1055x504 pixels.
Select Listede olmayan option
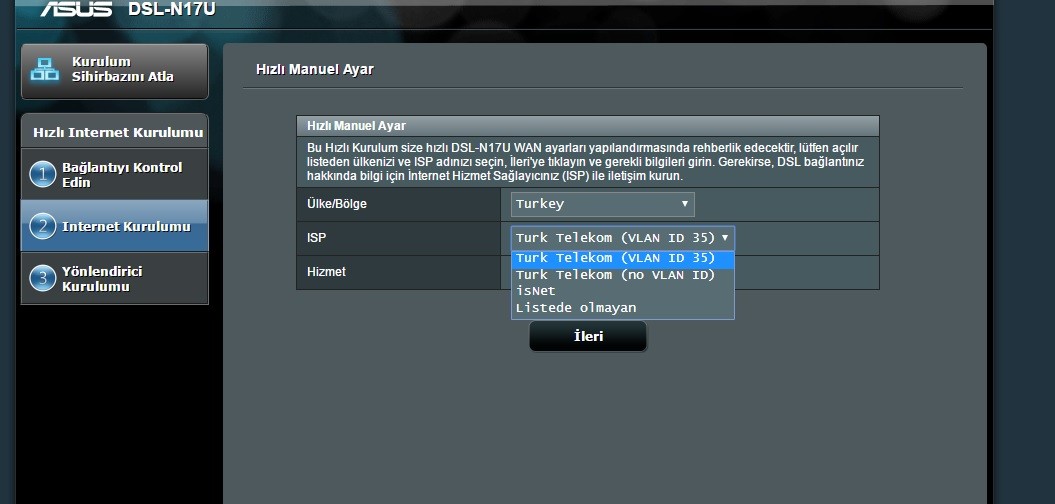622,308
